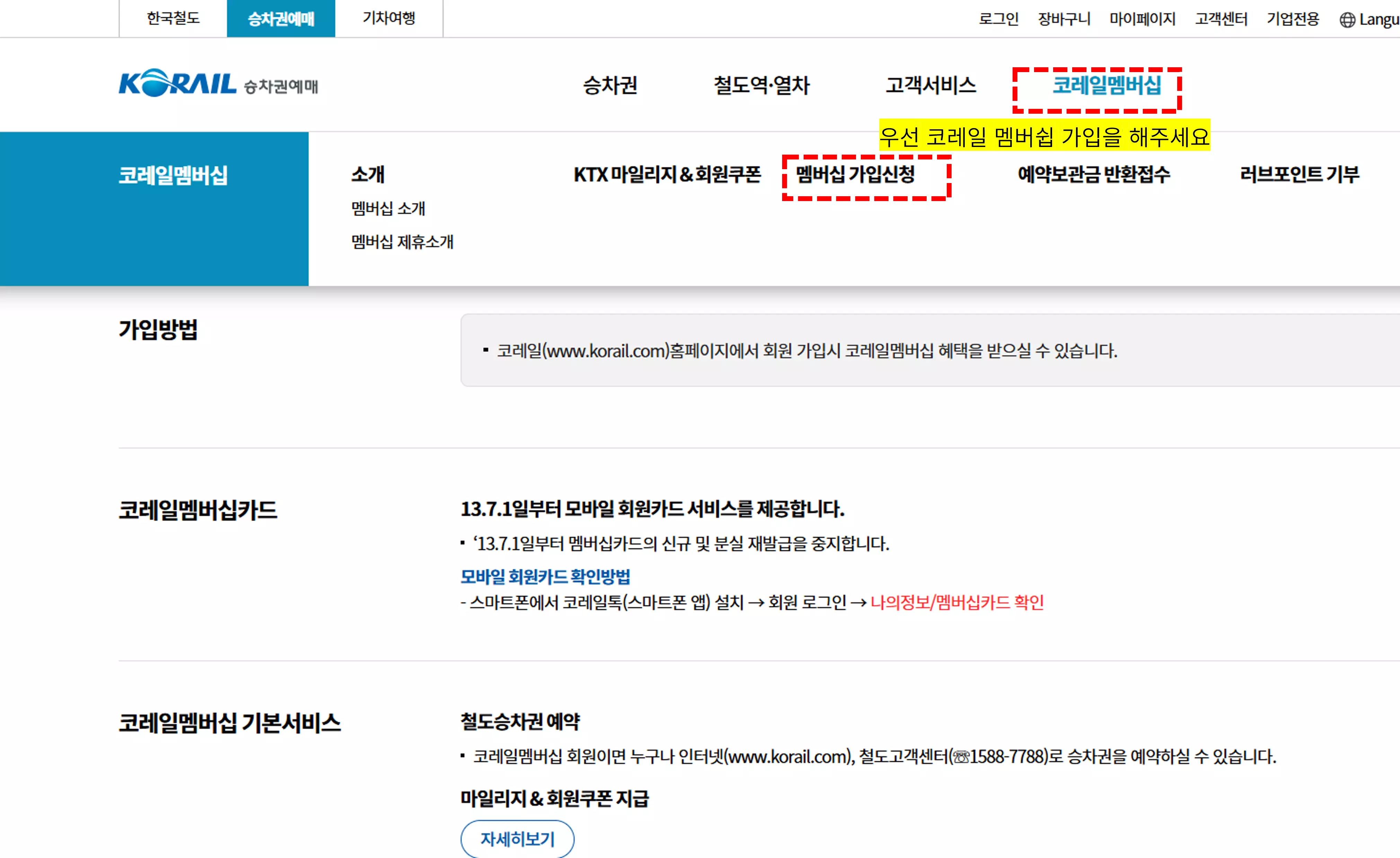Viewport: 1400px width, 858px height.
Task: Click the globe Language icon
Action: tap(1347, 20)
